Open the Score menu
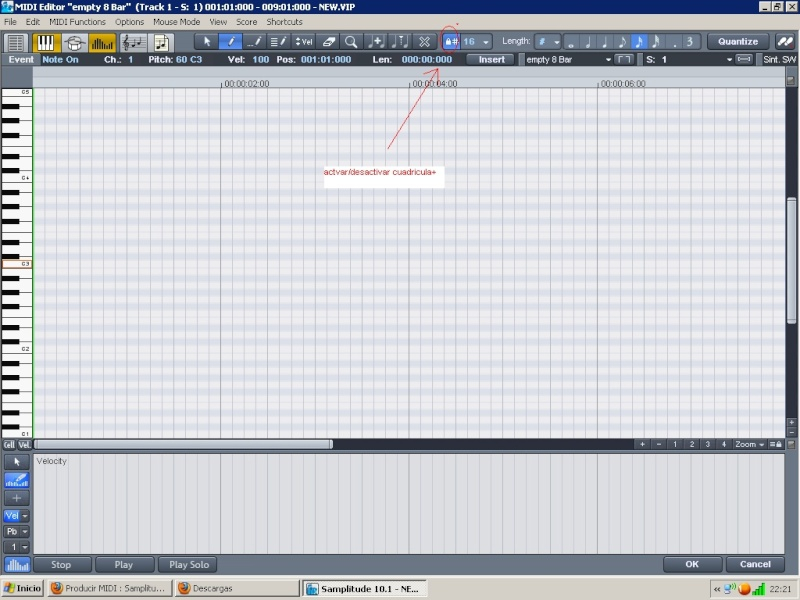Image resolution: width=800 pixels, height=600 pixels. tap(246, 22)
